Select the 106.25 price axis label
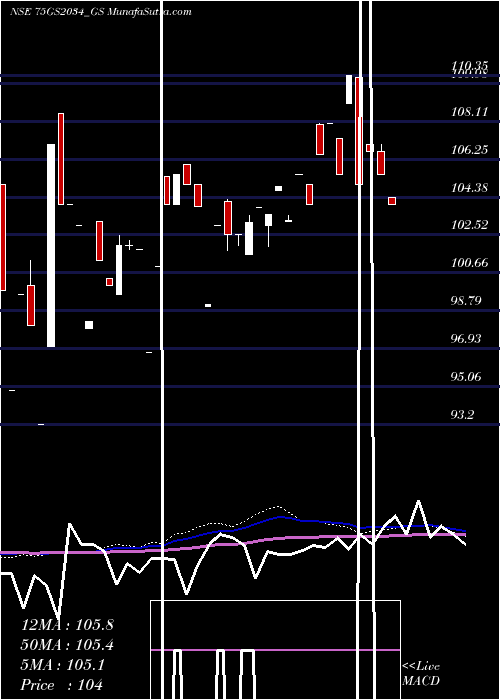500x700 pixels. (470, 150)
